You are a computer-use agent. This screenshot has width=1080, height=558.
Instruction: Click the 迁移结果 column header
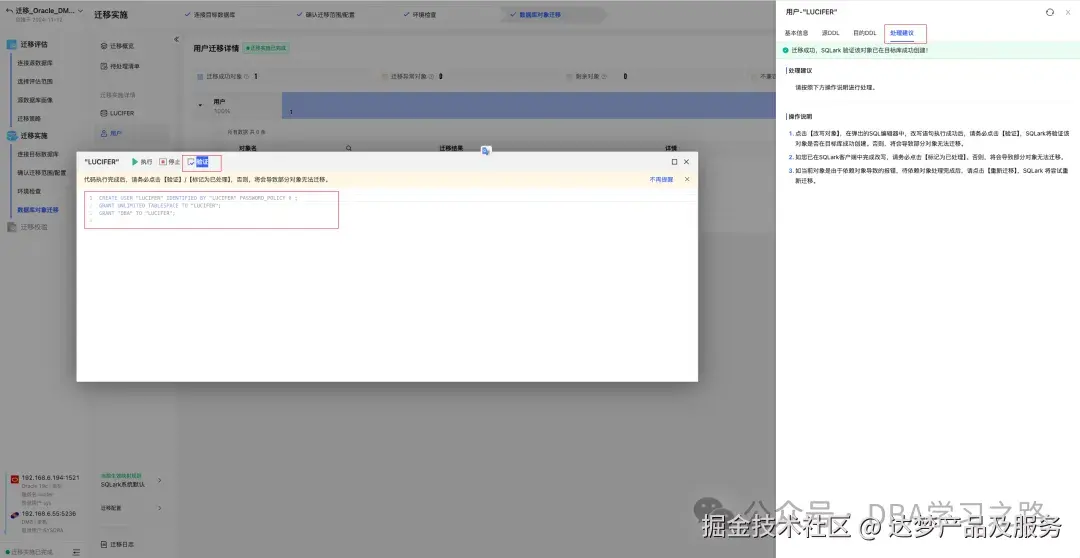[x=451, y=148]
